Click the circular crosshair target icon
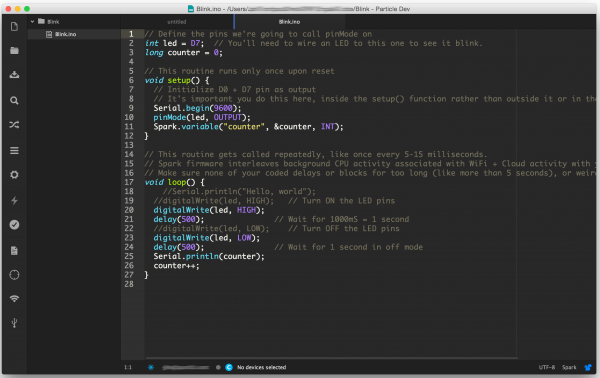The height and width of the screenshot is (378, 600). coord(14,275)
